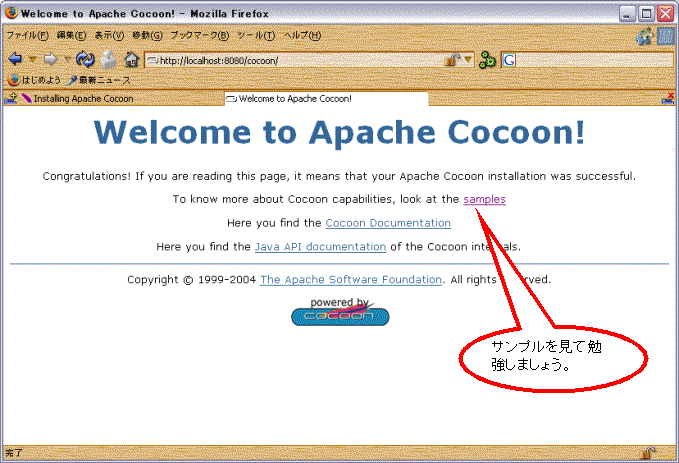
Task: Maximize the Firefox window
Action: pyautogui.click(x=647, y=14)
